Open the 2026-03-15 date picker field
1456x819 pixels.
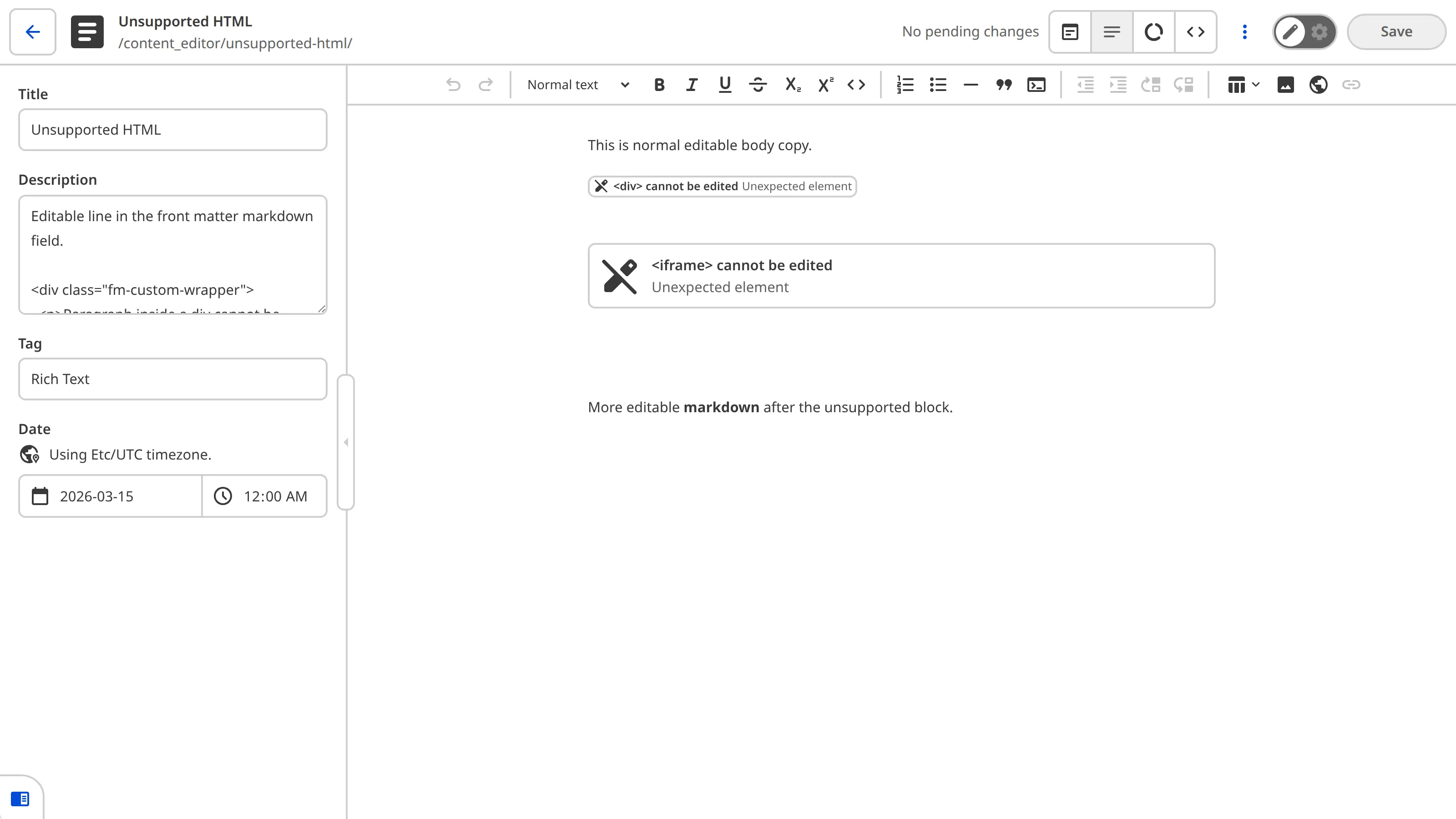click(x=109, y=495)
